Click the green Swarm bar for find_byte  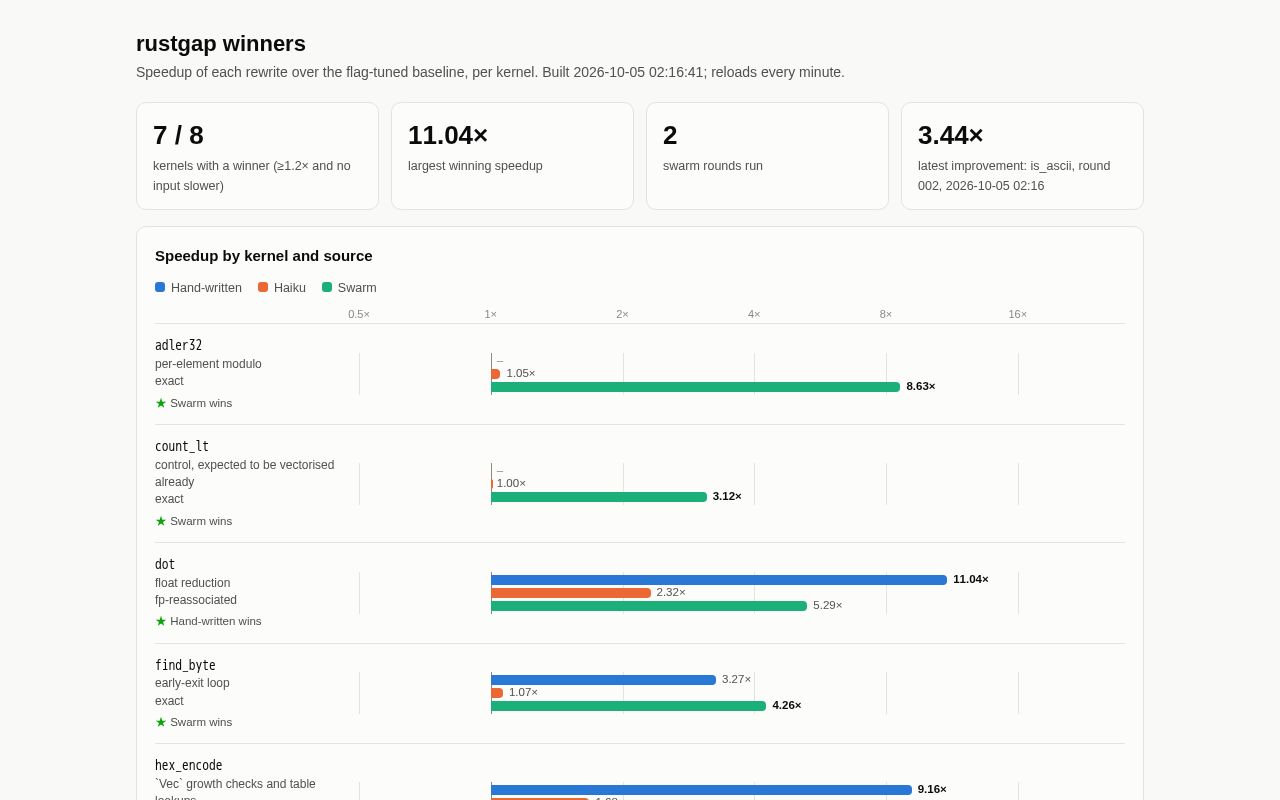(629, 706)
